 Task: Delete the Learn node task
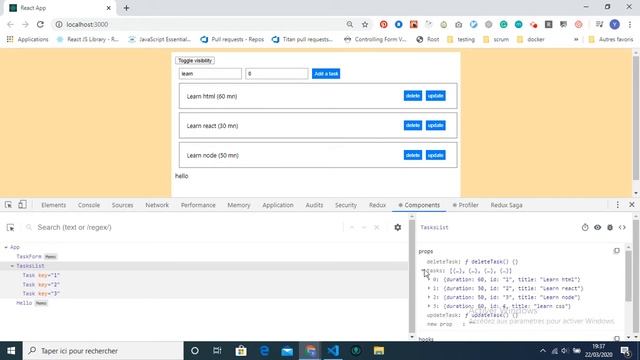tap(413, 155)
